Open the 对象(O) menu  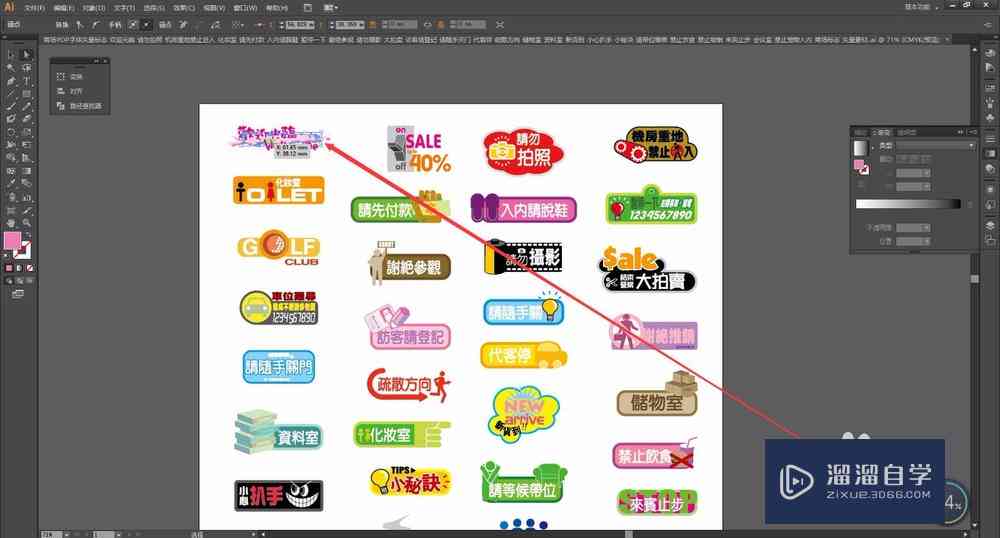tap(94, 8)
